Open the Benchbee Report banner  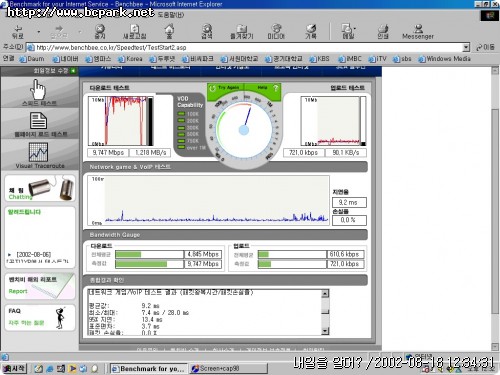coord(40,286)
